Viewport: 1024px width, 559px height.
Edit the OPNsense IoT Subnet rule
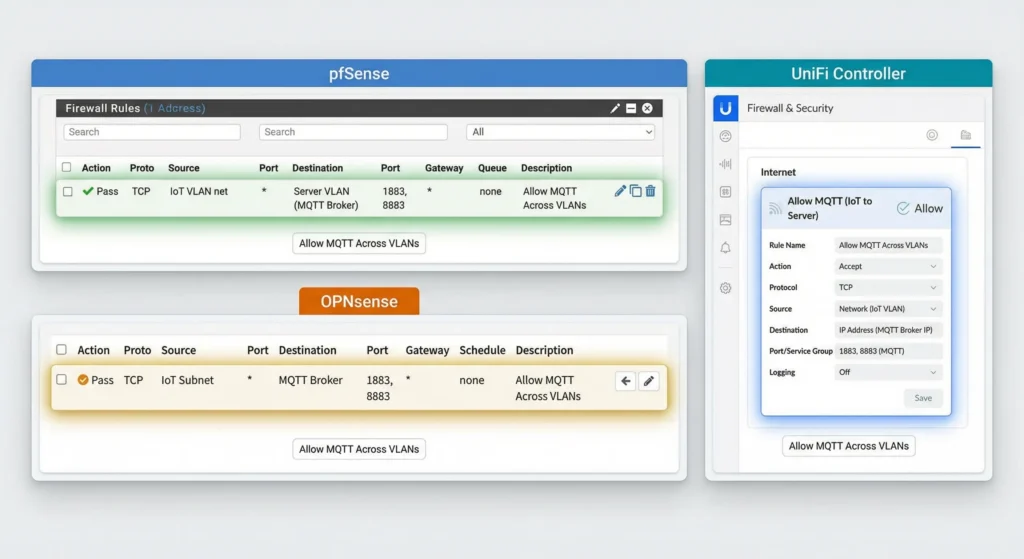coord(648,381)
